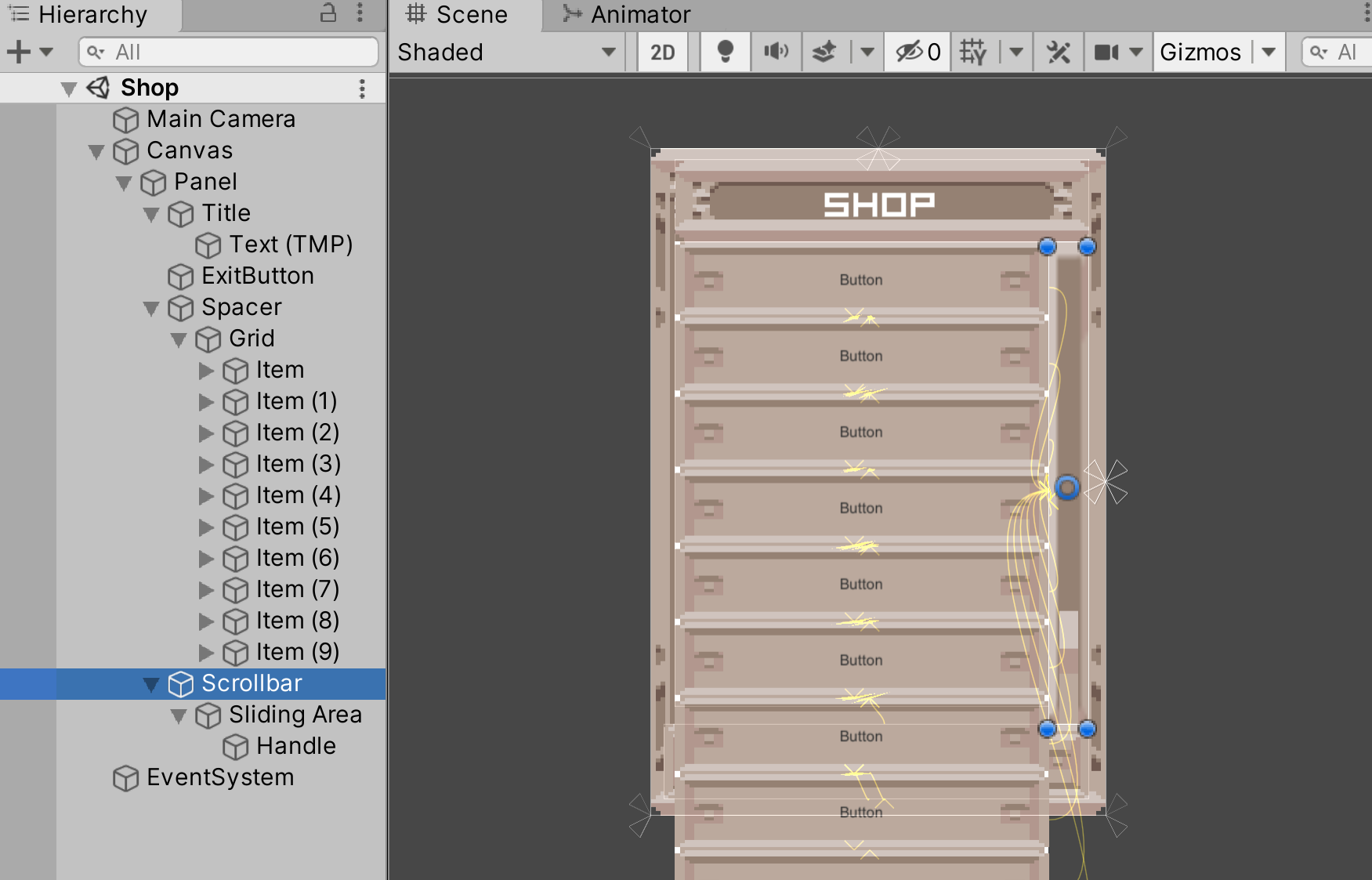This screenshot has height=880, width=1372.
Task: Expand the Item (3) tree node
Action: click(206, 465)
